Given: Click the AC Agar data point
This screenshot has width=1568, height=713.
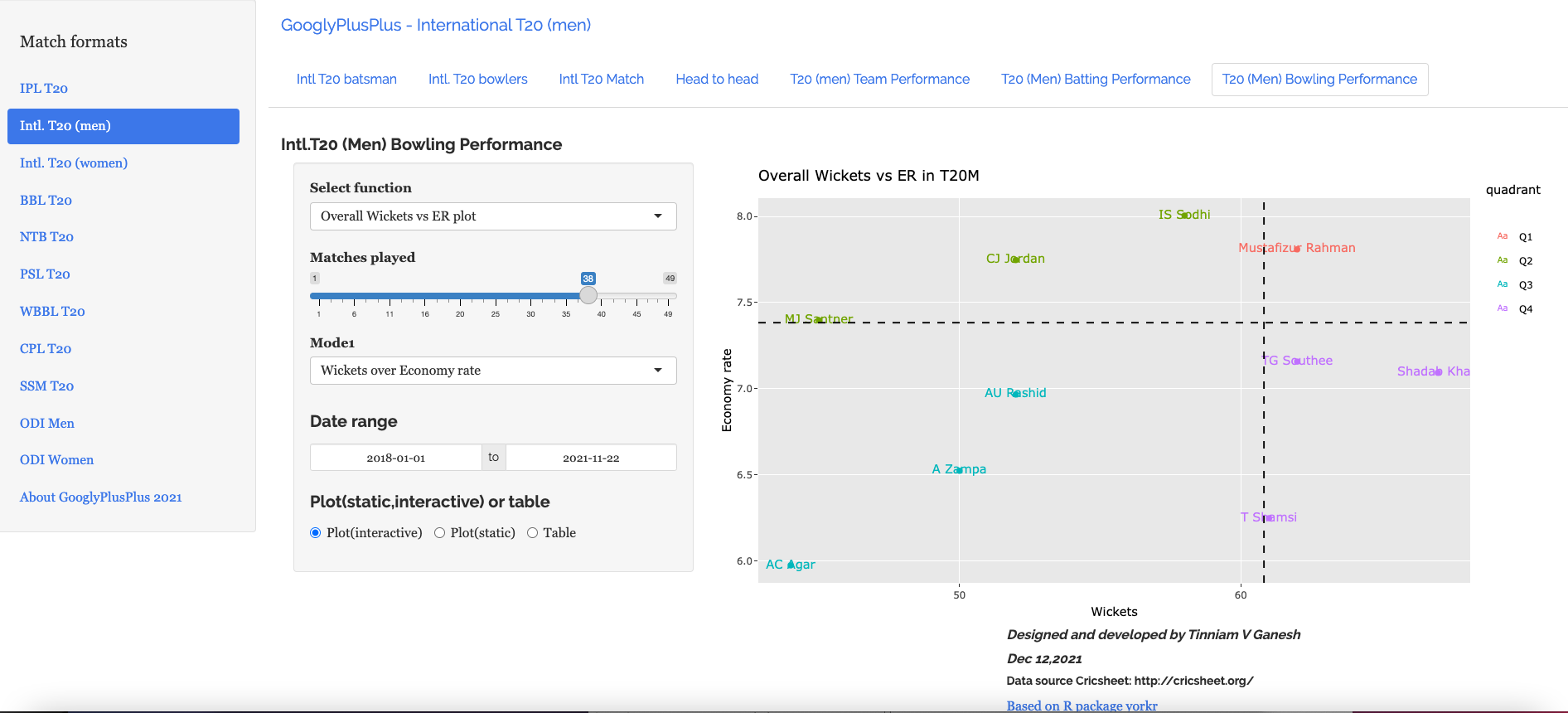Looking at the screenshot, I should [791, 565].
